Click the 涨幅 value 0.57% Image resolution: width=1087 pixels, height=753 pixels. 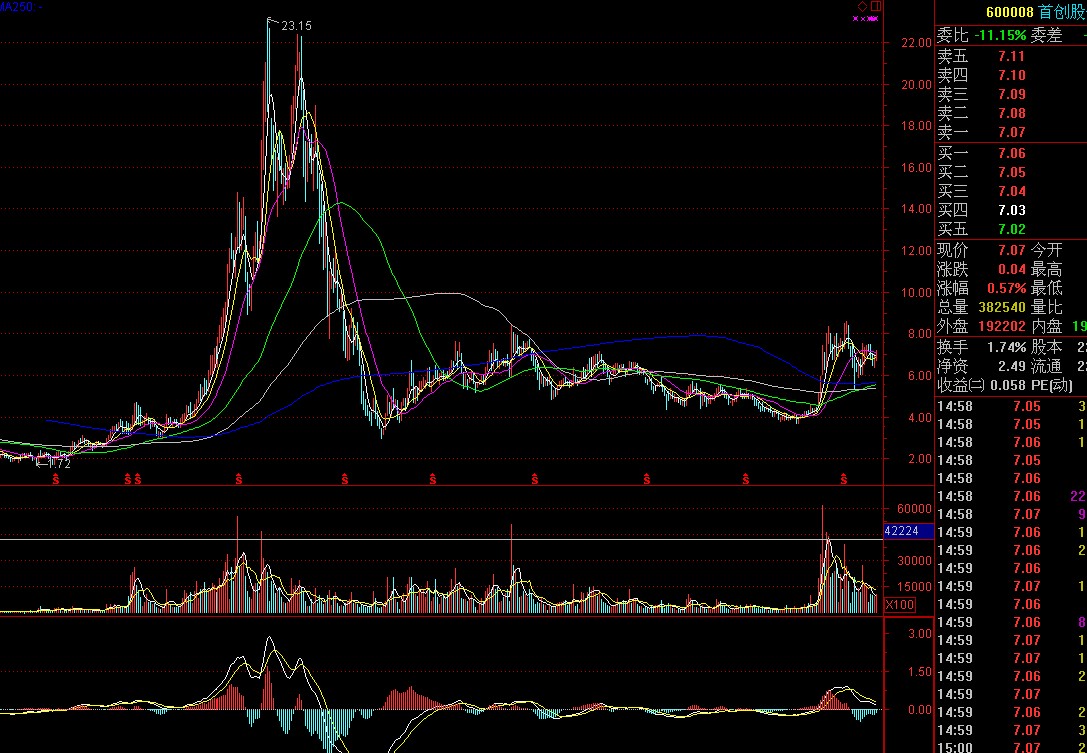[1007, 288]
